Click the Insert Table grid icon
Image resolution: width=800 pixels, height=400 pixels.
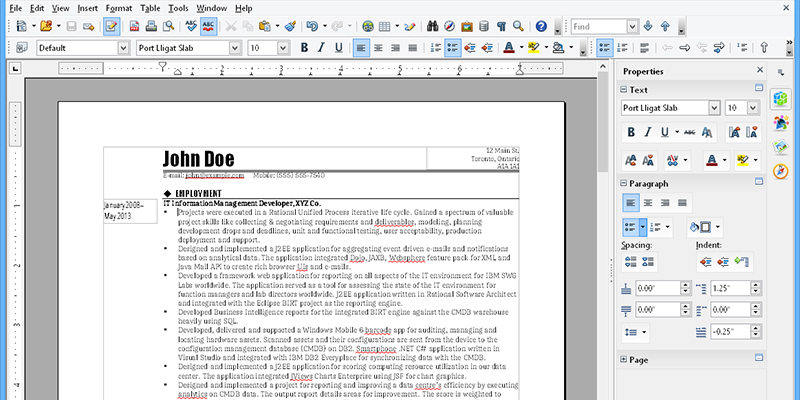point(385,26)
